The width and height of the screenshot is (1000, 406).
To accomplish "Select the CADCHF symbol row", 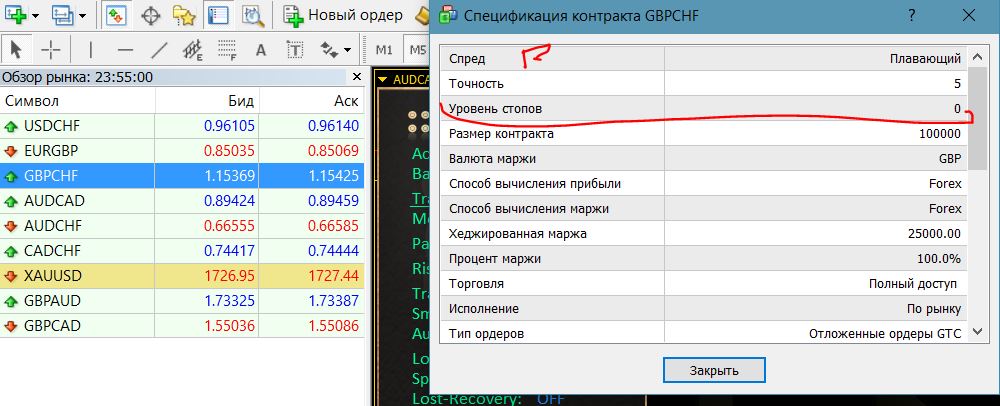I will click(182, 251).
